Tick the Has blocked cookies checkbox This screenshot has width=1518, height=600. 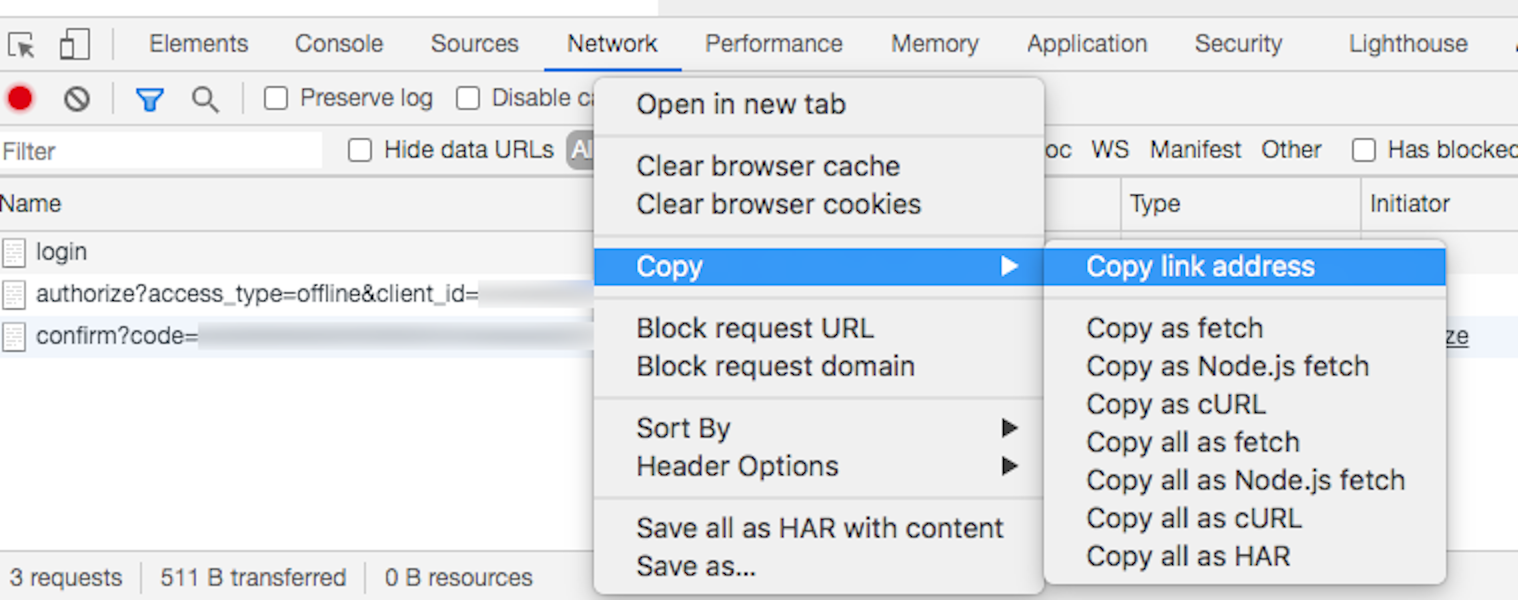point(1363,150)
